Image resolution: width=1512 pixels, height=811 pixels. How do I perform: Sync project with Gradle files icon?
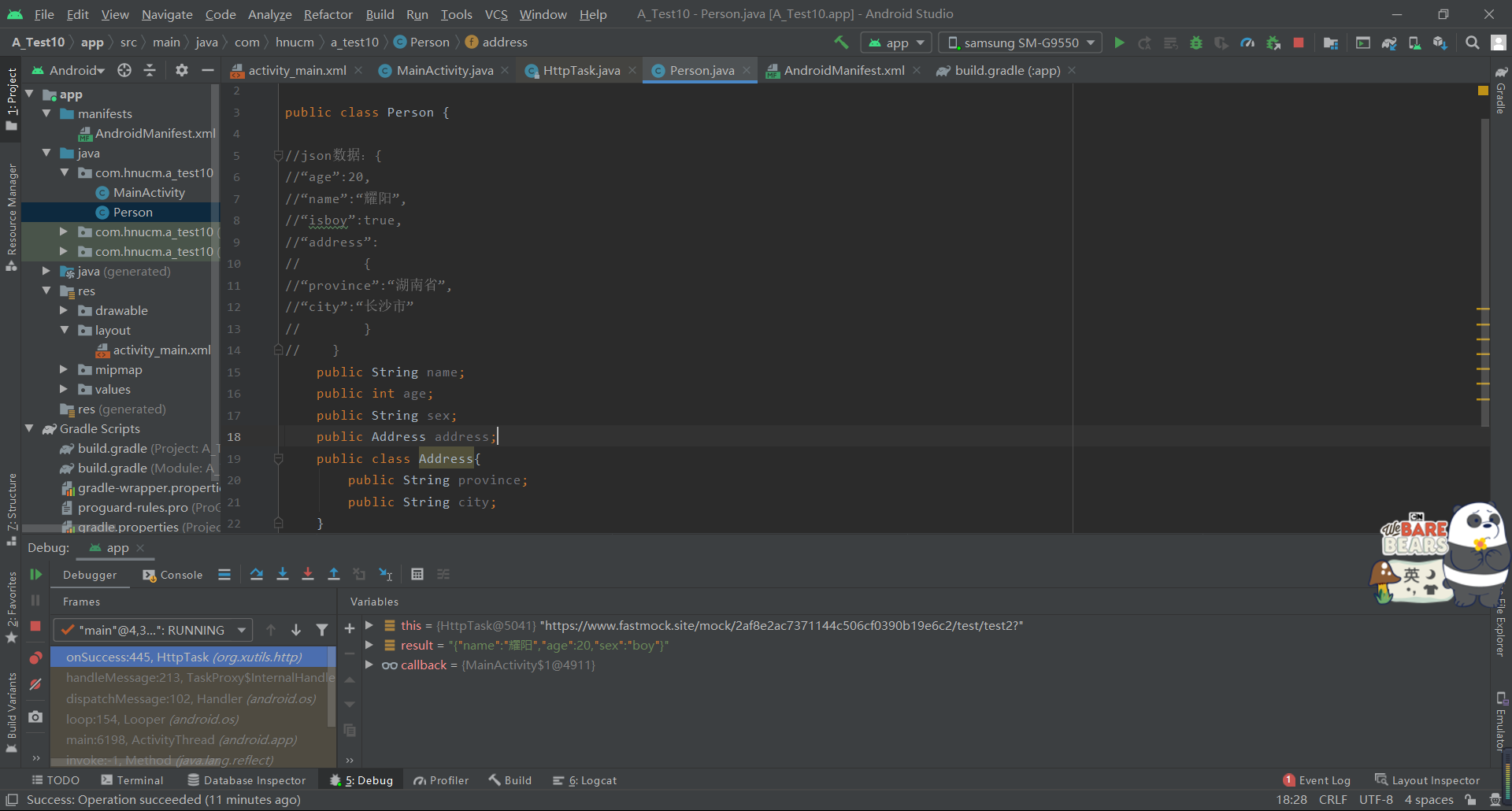pos(1389,43)
